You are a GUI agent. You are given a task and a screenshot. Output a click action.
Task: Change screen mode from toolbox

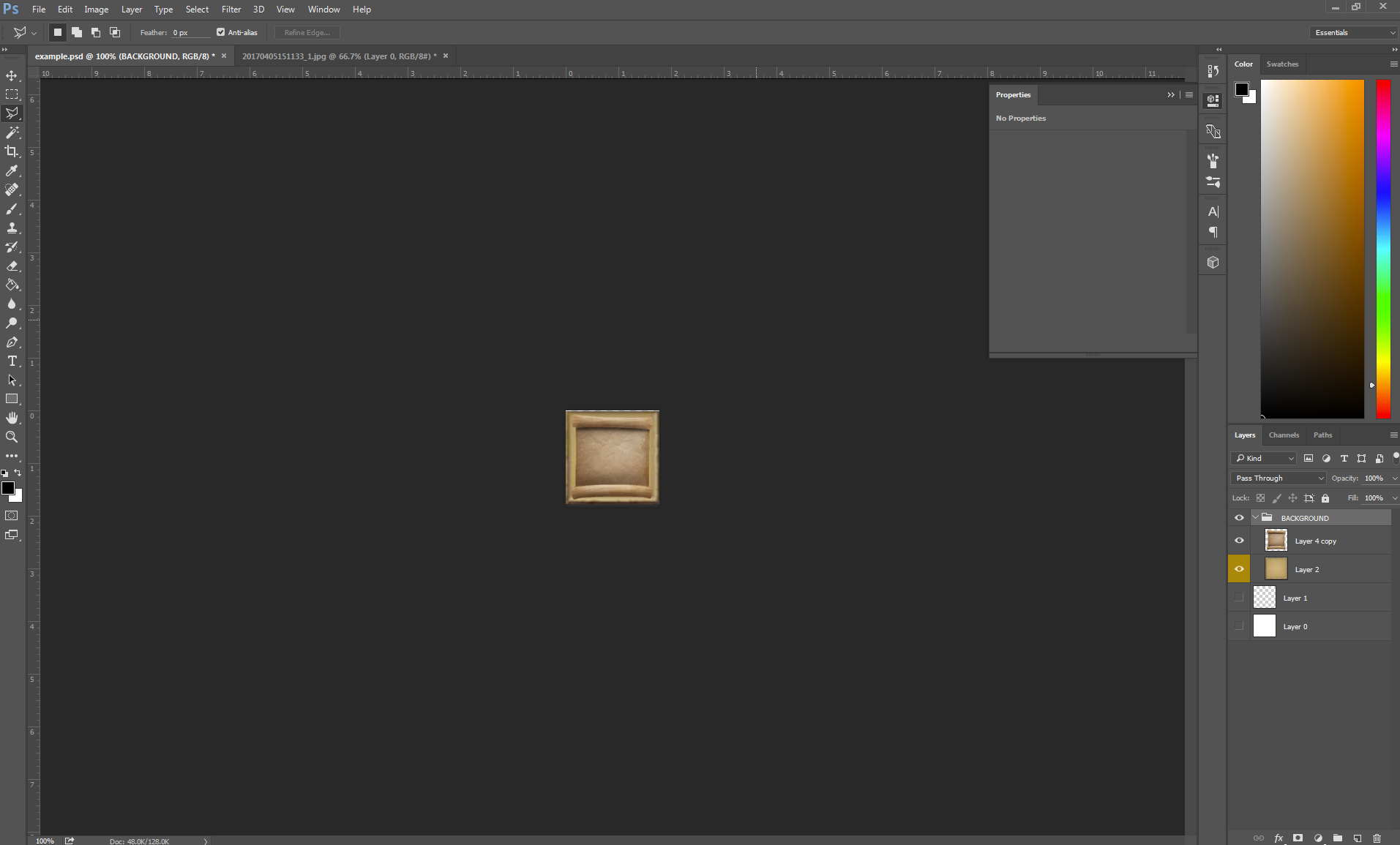coord(12,535)
